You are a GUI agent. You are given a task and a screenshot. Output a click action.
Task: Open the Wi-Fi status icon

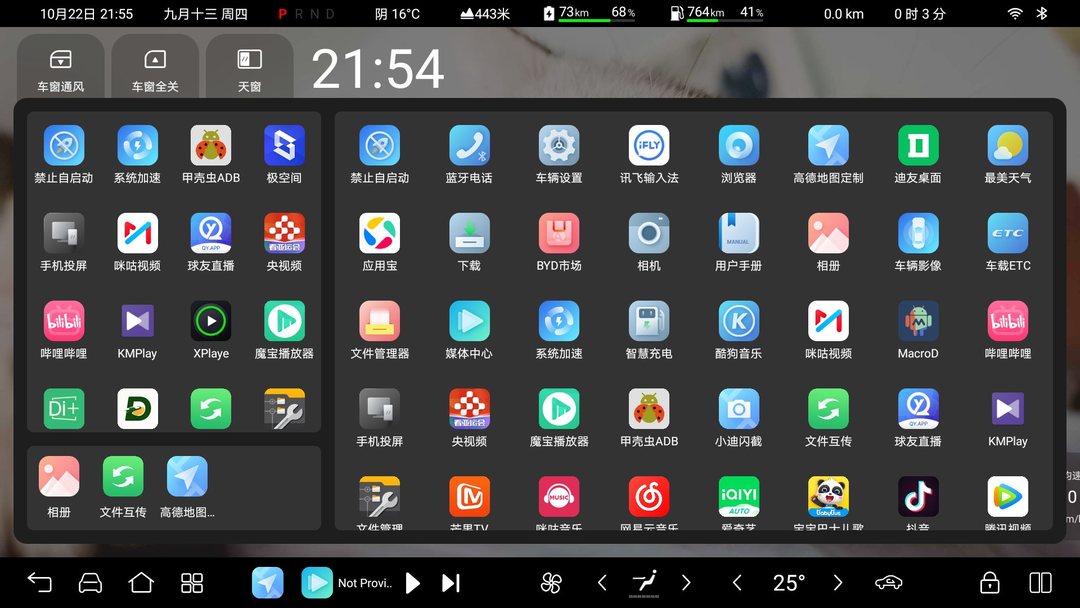[x=1015, y=13]
